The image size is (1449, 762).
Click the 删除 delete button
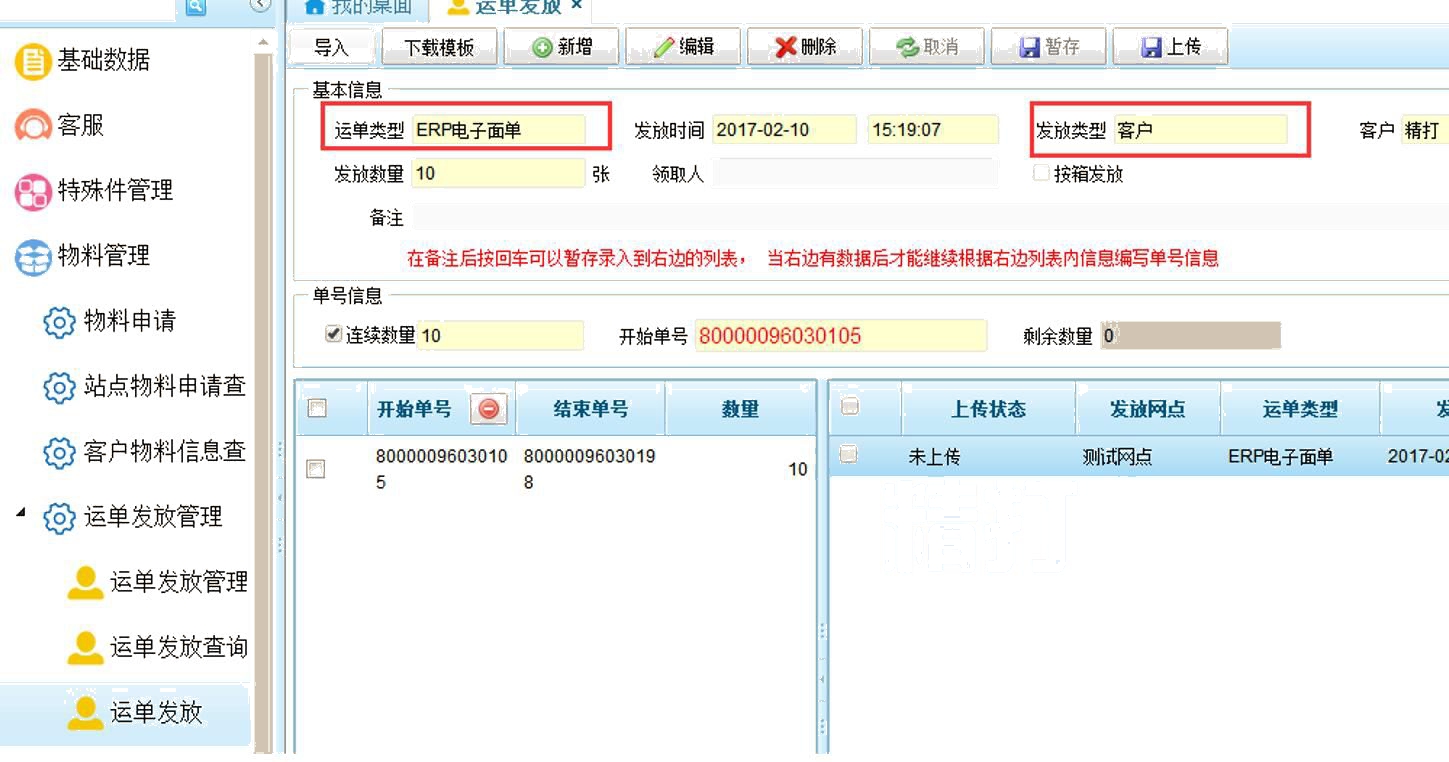pyautogui.click(x=806, y=47)
